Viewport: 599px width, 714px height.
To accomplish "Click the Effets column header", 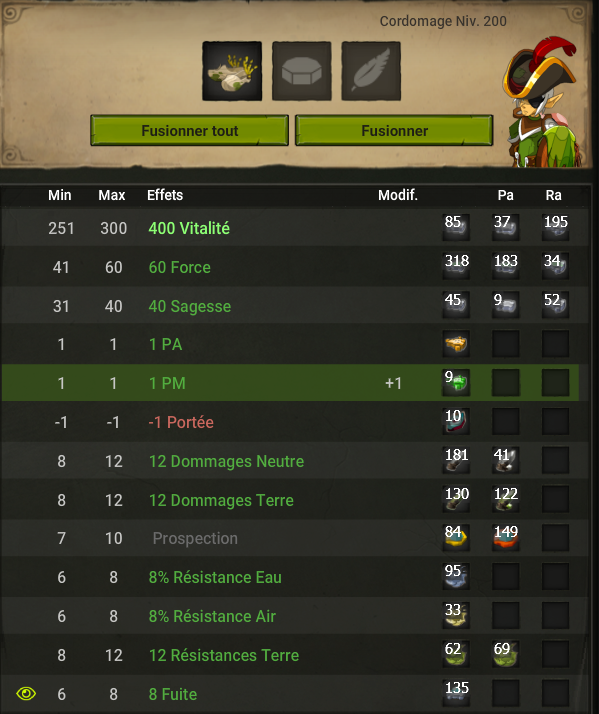I will (x=165, y=195).
